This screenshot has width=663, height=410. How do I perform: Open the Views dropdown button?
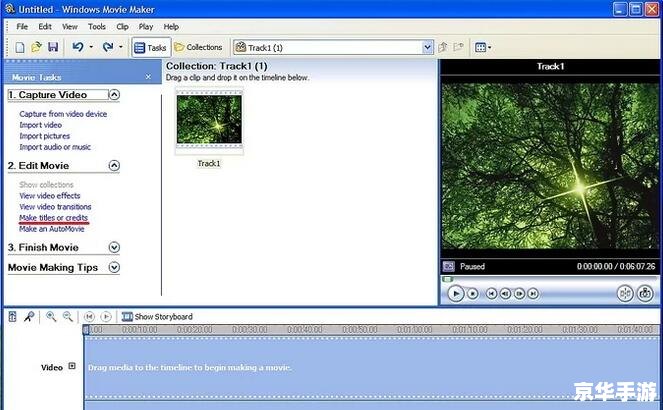pos(483,47)
